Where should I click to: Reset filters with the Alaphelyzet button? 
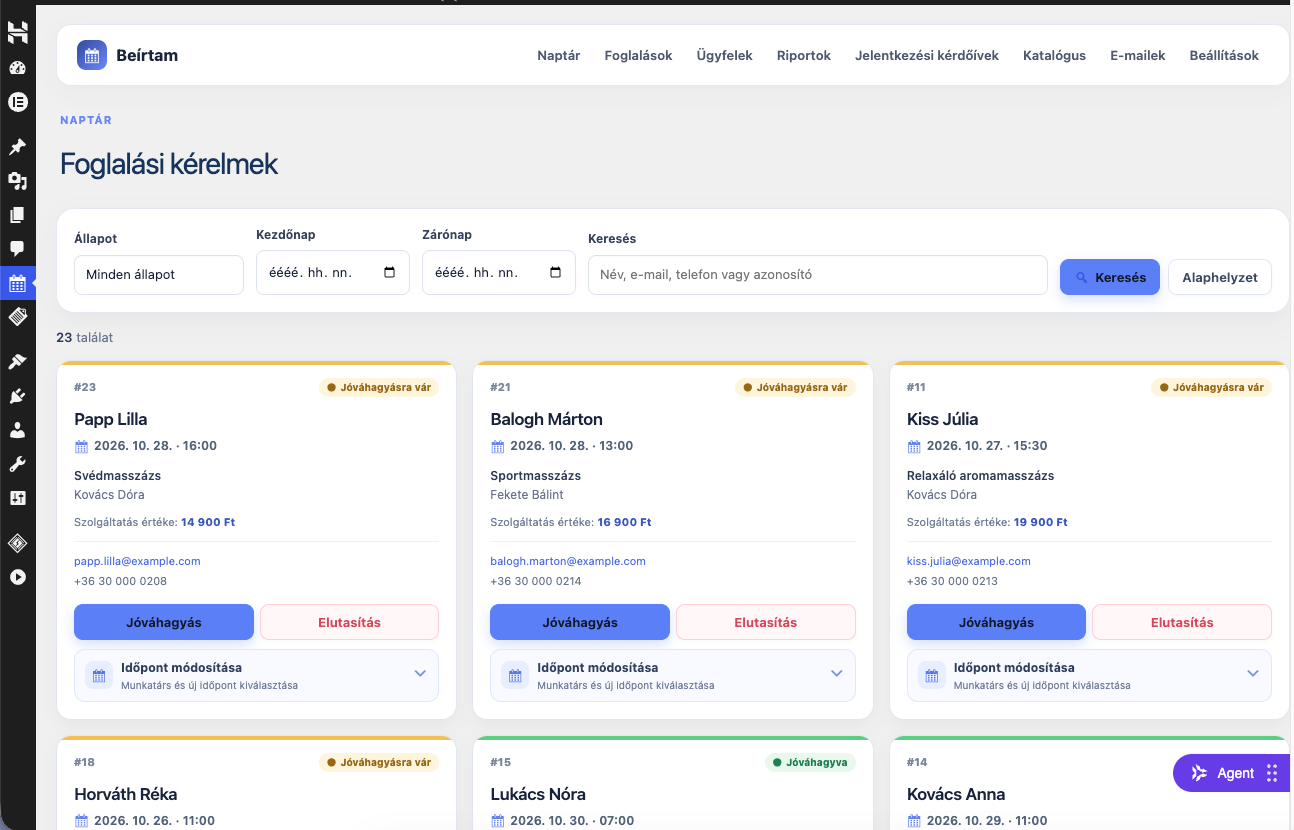pos(1220,277)
